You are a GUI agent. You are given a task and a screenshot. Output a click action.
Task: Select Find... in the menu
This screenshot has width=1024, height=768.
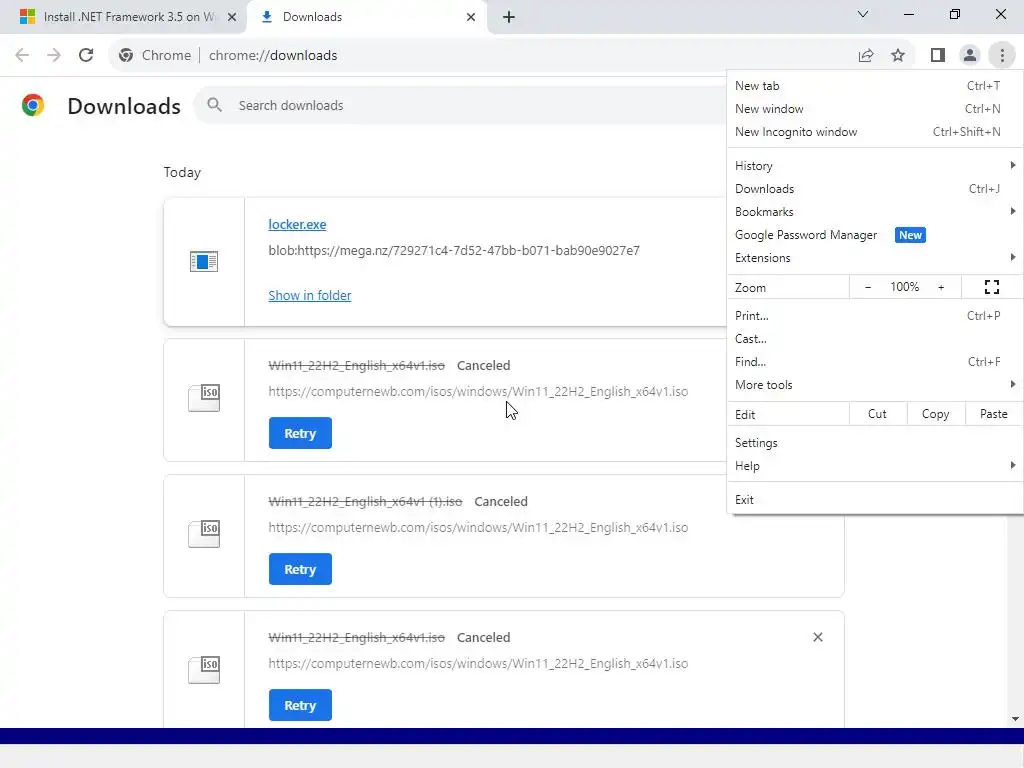click(874, 361)
